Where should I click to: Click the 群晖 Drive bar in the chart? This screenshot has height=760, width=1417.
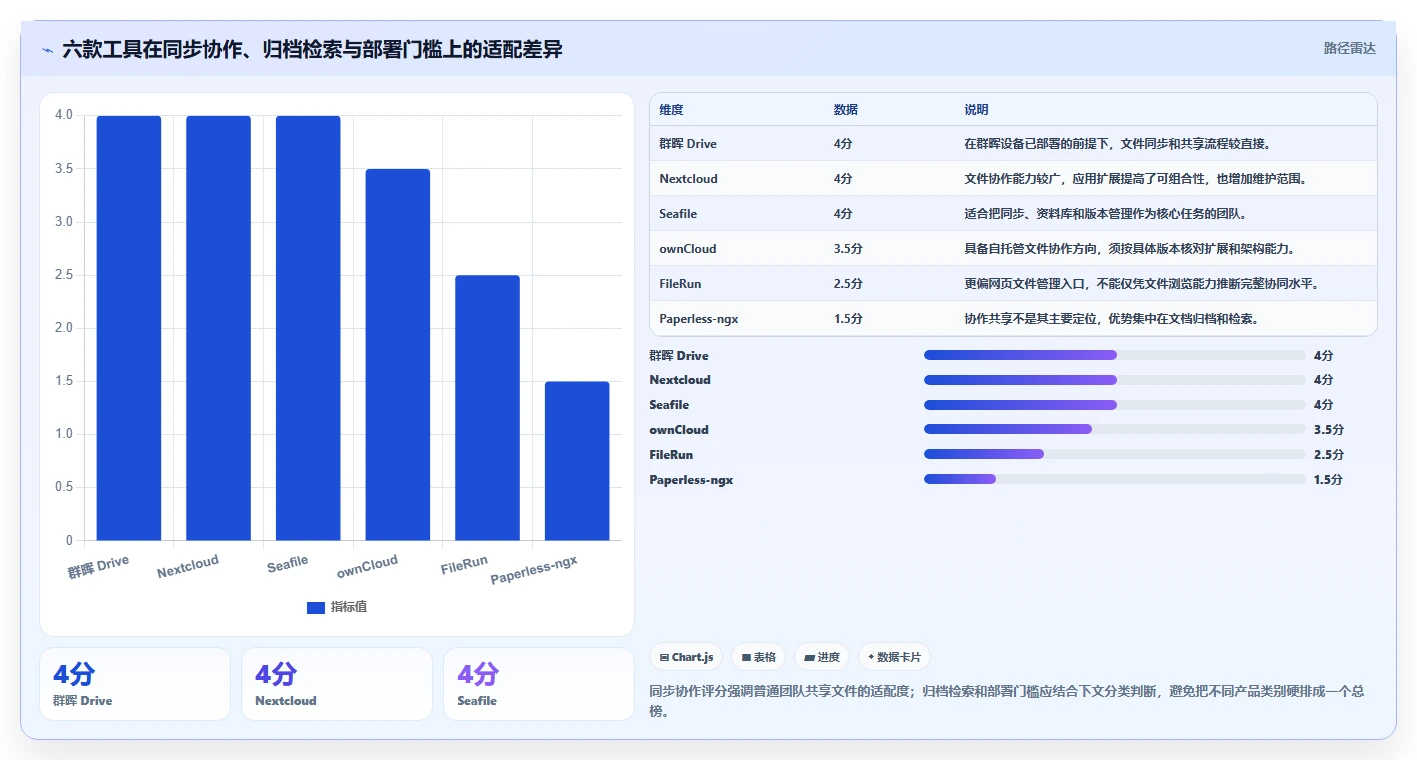click(x=128, y=328)
